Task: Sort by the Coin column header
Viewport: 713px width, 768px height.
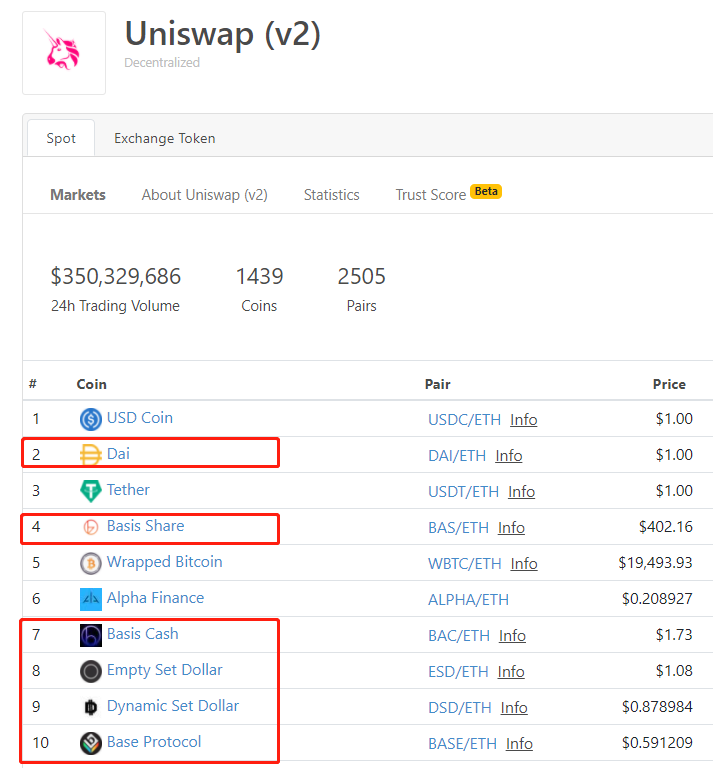Action: tap(92, 384)
